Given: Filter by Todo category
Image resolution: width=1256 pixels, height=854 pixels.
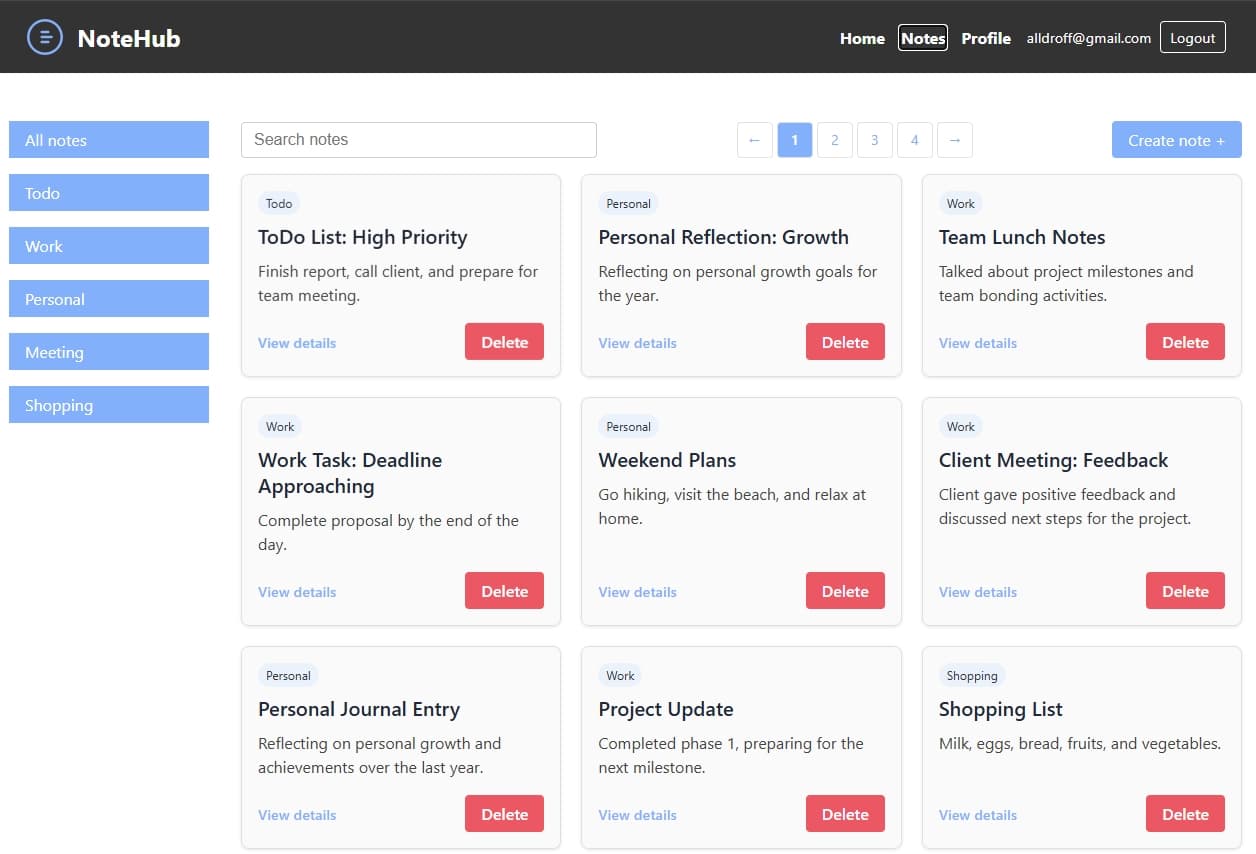Looking at the screenshot, I should click(x=109, y=193).
